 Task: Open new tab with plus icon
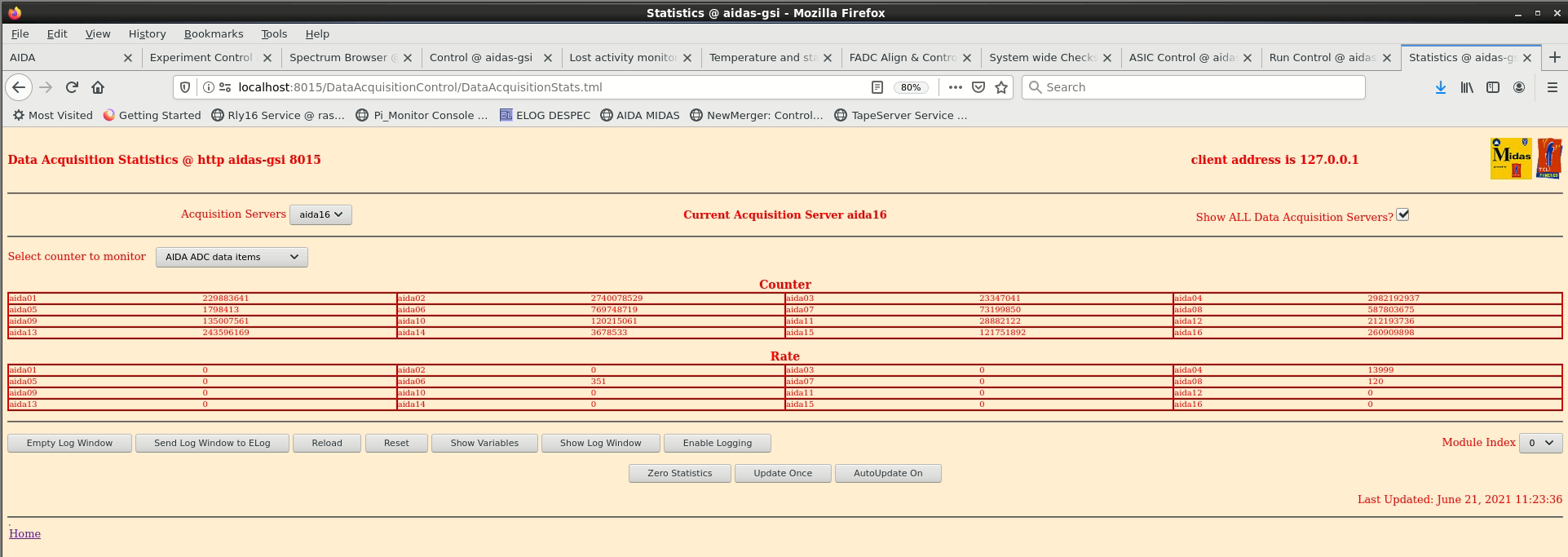click(x=1554, y=57)
